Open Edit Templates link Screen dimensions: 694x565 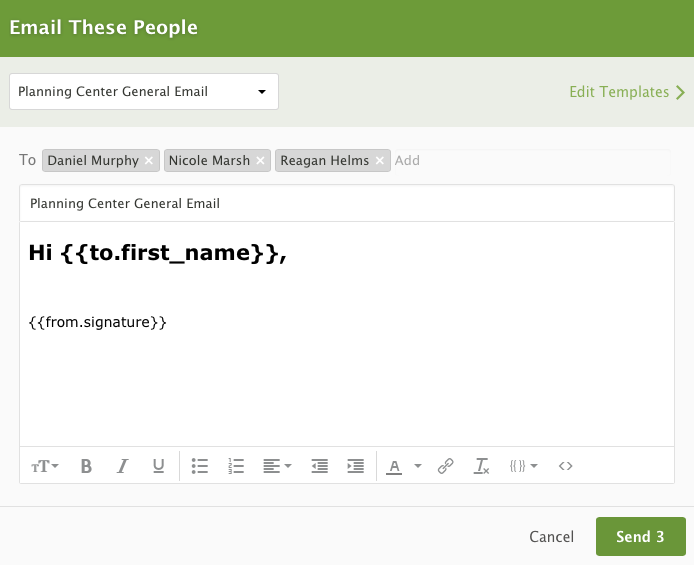[627, 92]
